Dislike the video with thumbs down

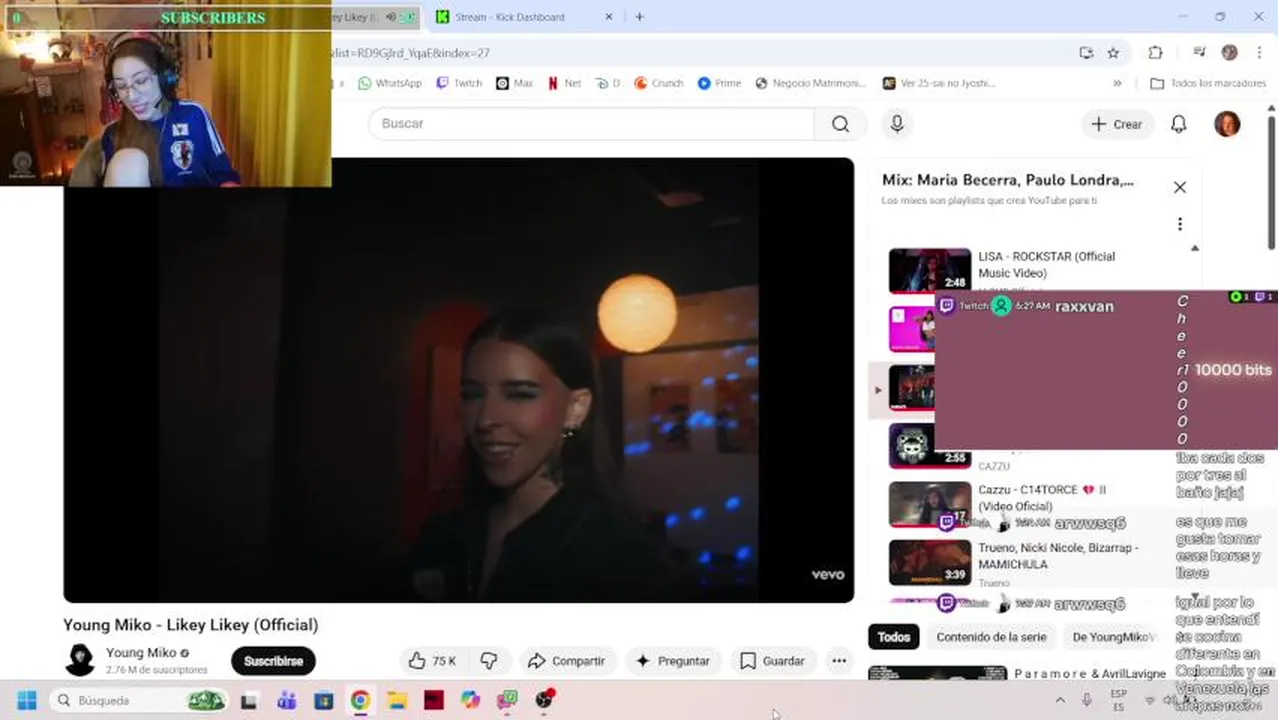489,661
